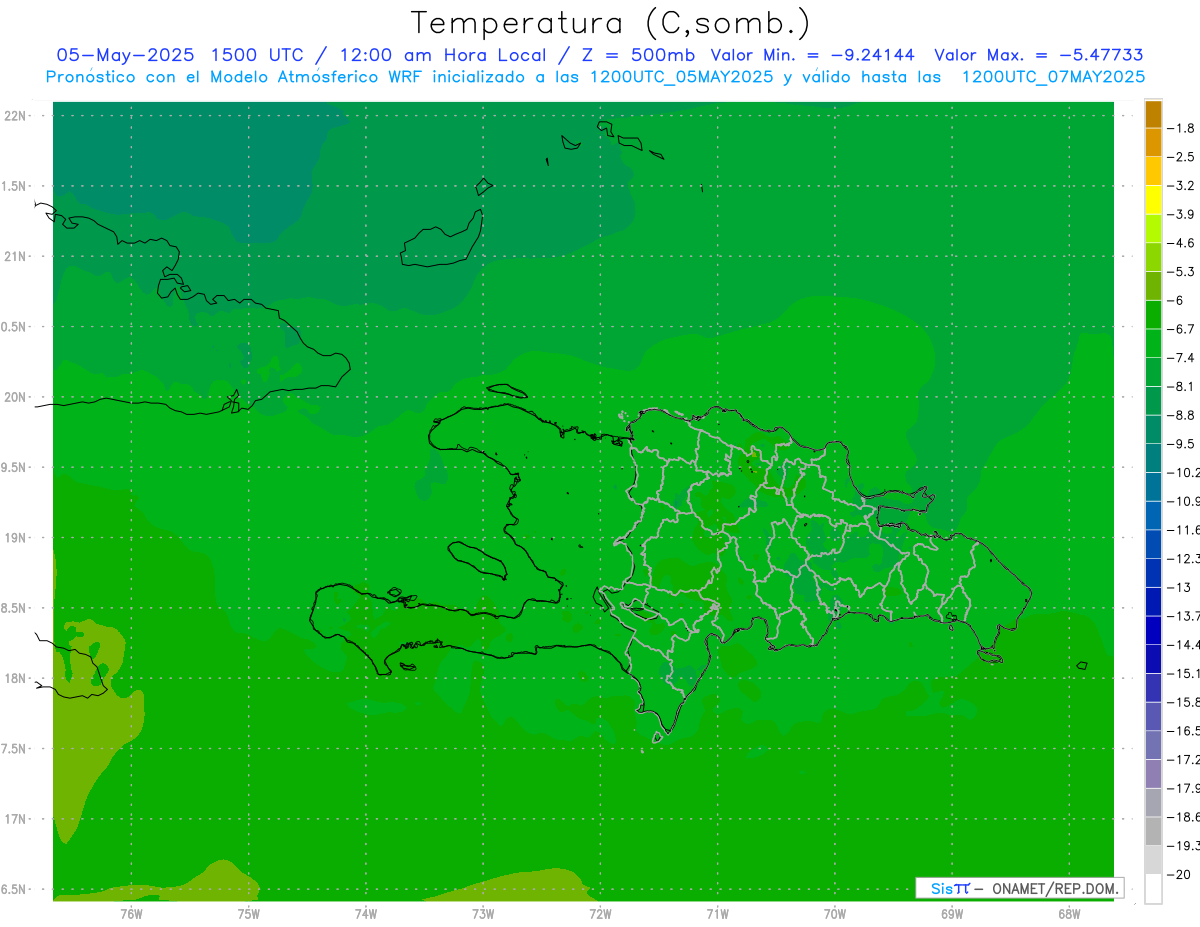Viewport: 1200px width, 927px height.
Task: Click the -4.6 colorbar value label
Action: (1183, 243)
